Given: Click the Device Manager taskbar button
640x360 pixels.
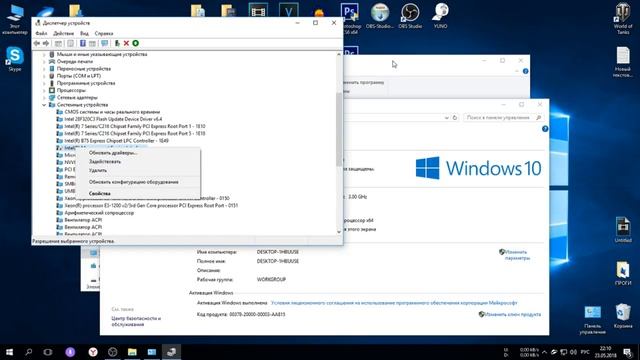Looking at the screenshot, I should click(171, 352).
